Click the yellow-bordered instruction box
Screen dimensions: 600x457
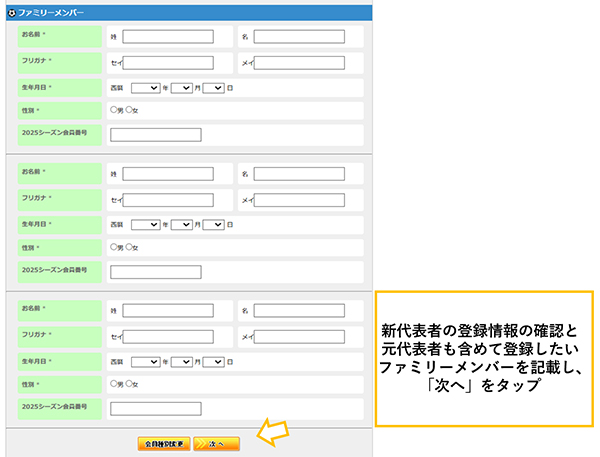(484, 358)
